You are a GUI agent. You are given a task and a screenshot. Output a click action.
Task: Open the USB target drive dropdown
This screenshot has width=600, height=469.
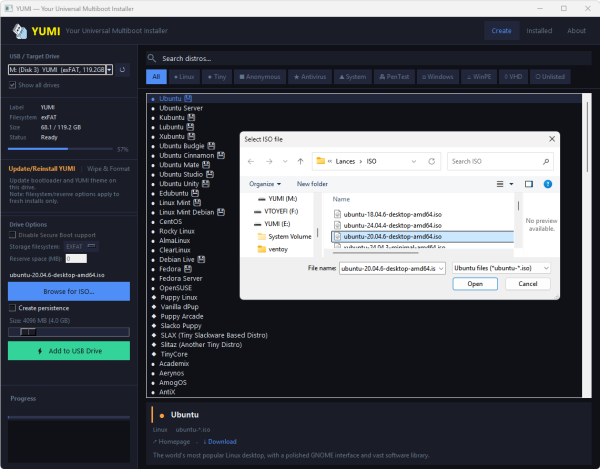109,70
